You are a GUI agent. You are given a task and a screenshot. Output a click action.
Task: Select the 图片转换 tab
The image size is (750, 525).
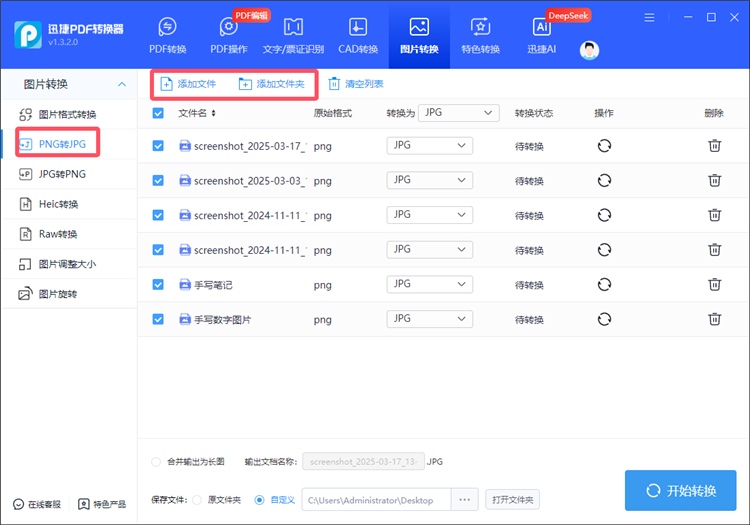click(x=419, y=36)
